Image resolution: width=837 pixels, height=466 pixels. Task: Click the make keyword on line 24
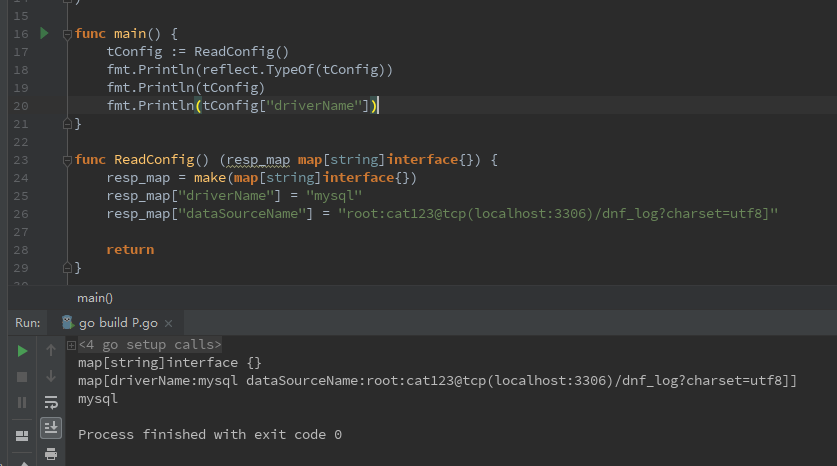tap(210, 178)
